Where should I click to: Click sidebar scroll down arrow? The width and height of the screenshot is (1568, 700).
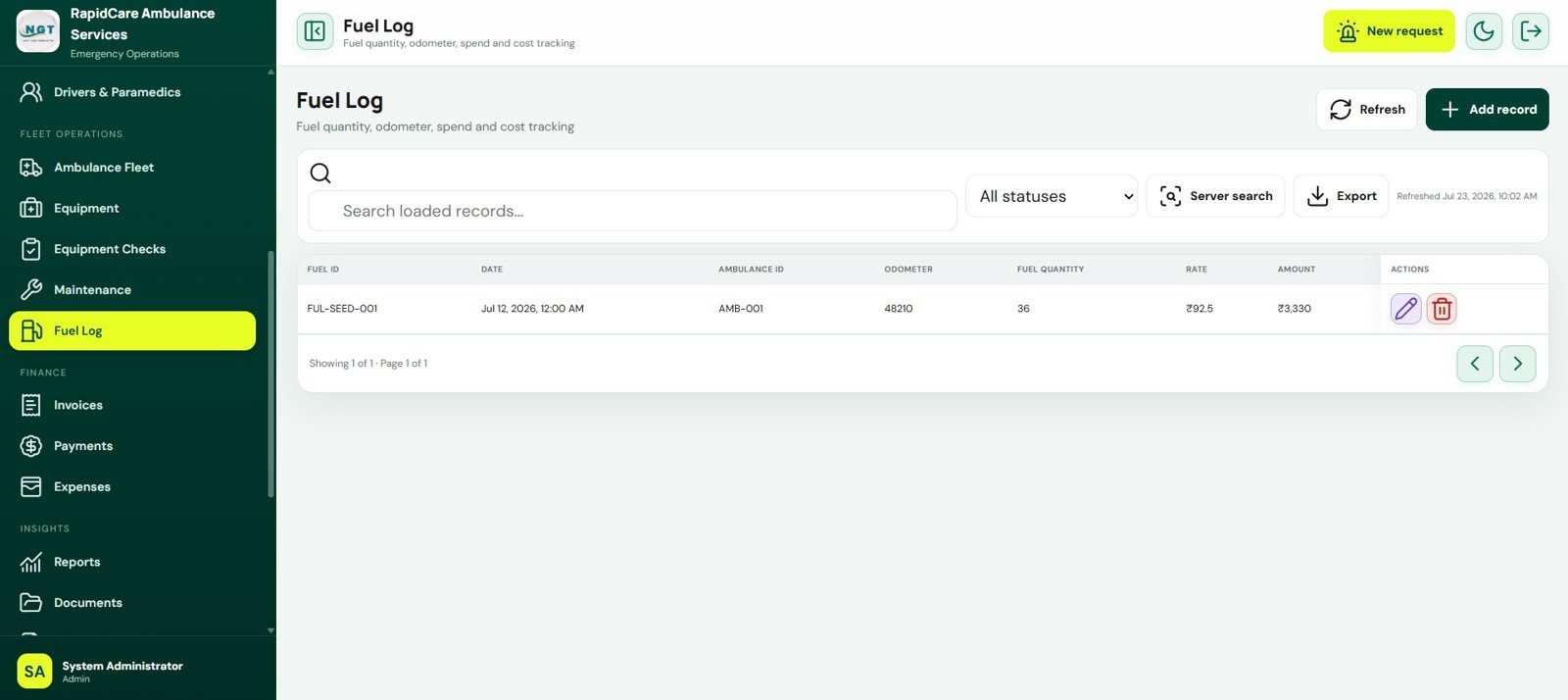click(x=271, y=630)
